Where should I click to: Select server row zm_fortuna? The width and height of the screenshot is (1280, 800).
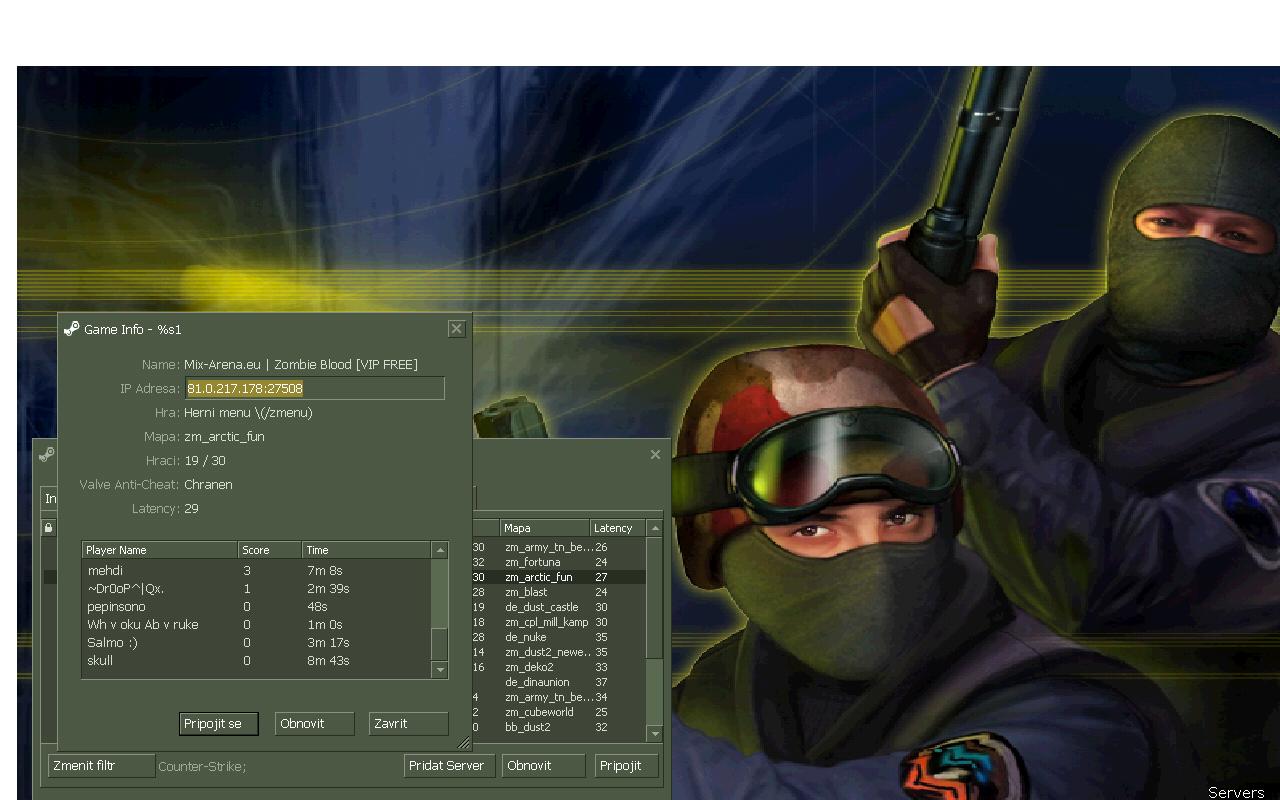coord(558,562)
